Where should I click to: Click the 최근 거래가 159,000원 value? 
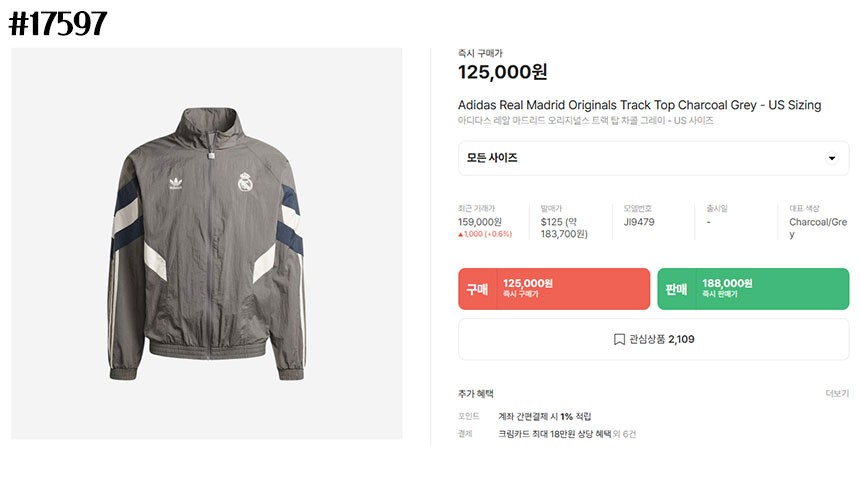click(480, 222)
